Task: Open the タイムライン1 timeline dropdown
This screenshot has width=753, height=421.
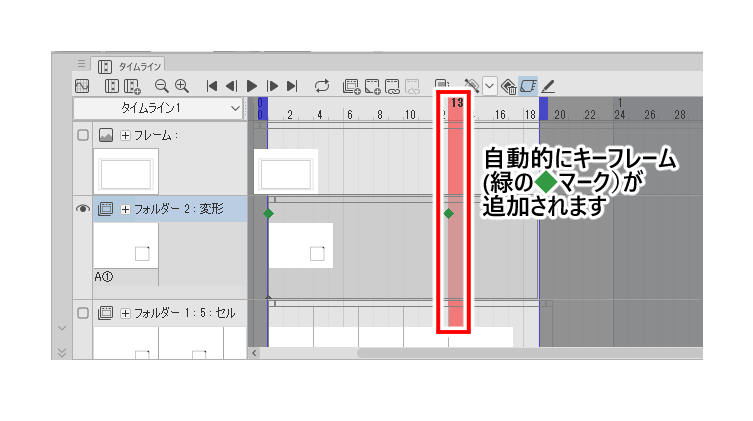Action: pyautogui.click(x=236, y=107)
